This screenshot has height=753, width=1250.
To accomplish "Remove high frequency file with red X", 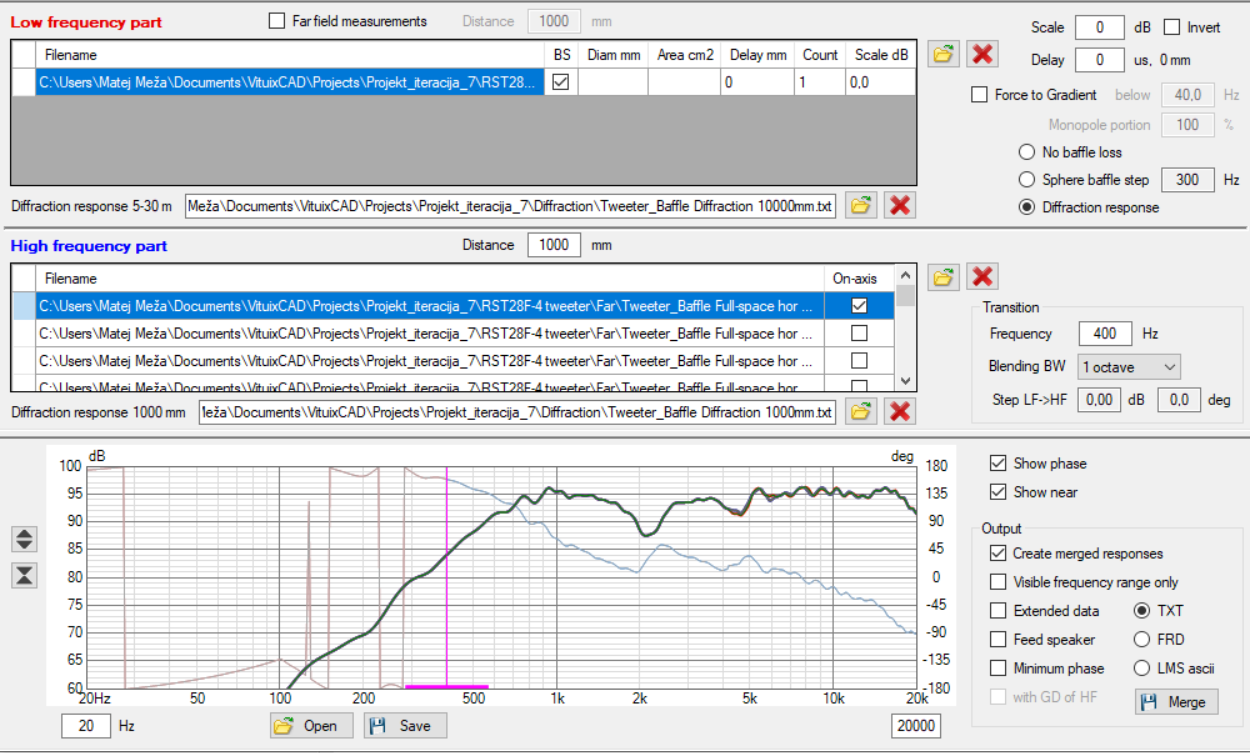I will (x=983, y=277).
